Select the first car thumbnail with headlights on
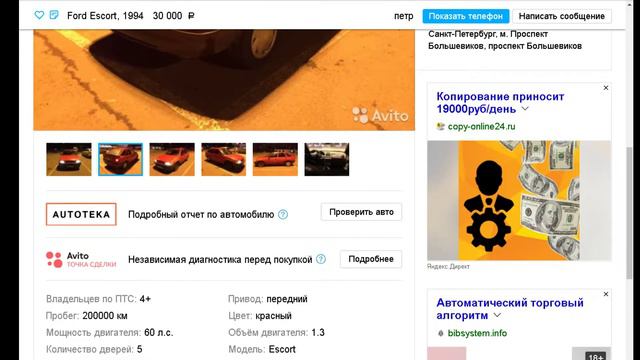 [x=69, y=160]
